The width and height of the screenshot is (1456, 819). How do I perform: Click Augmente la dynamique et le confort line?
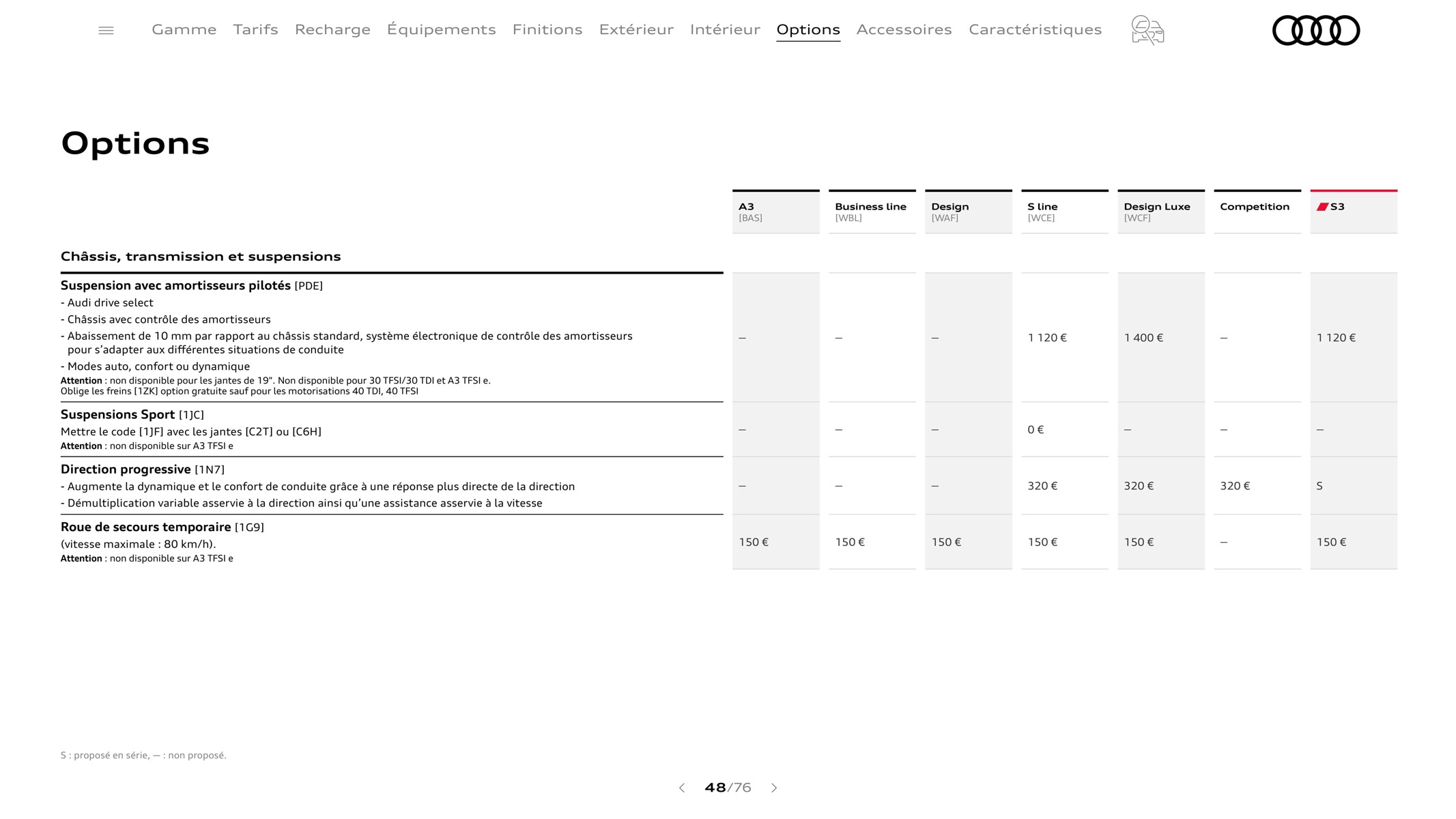pos(318,487)
